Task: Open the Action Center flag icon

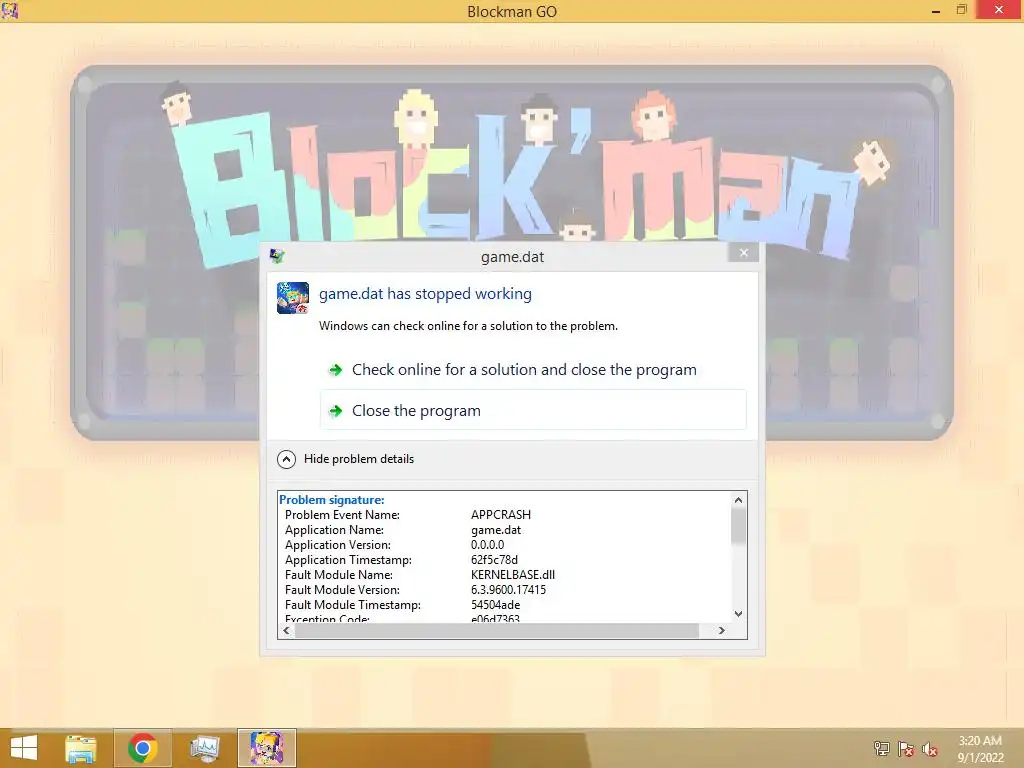Action: [906, 749]
